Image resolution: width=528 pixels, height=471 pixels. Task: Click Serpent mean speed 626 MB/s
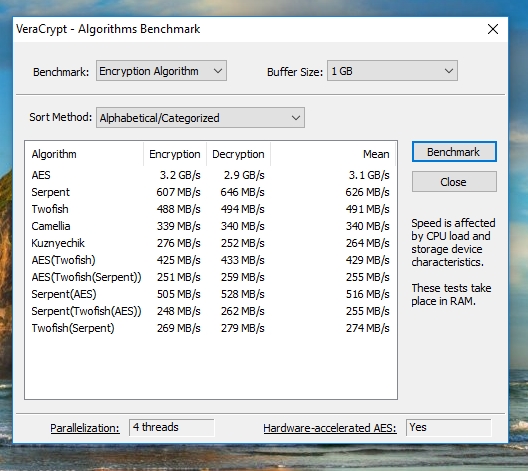point(367,192)
